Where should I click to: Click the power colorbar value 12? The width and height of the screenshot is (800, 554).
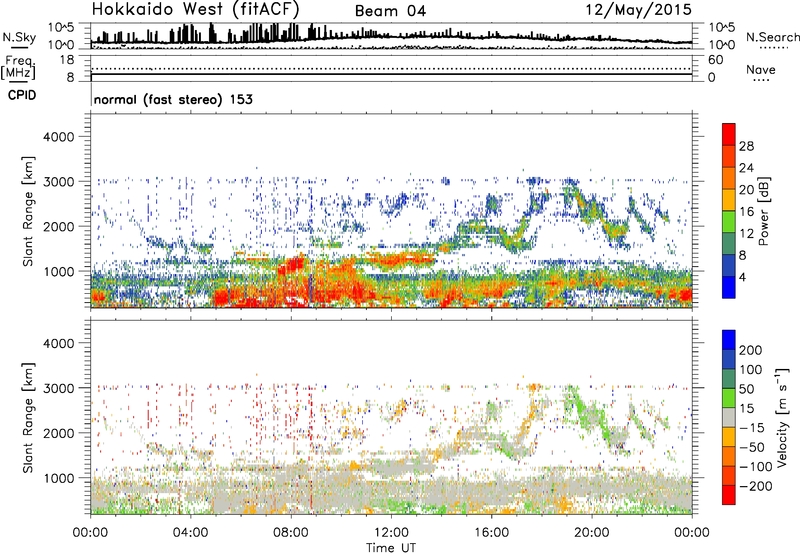pyautogui.click(x=746, y=234)
